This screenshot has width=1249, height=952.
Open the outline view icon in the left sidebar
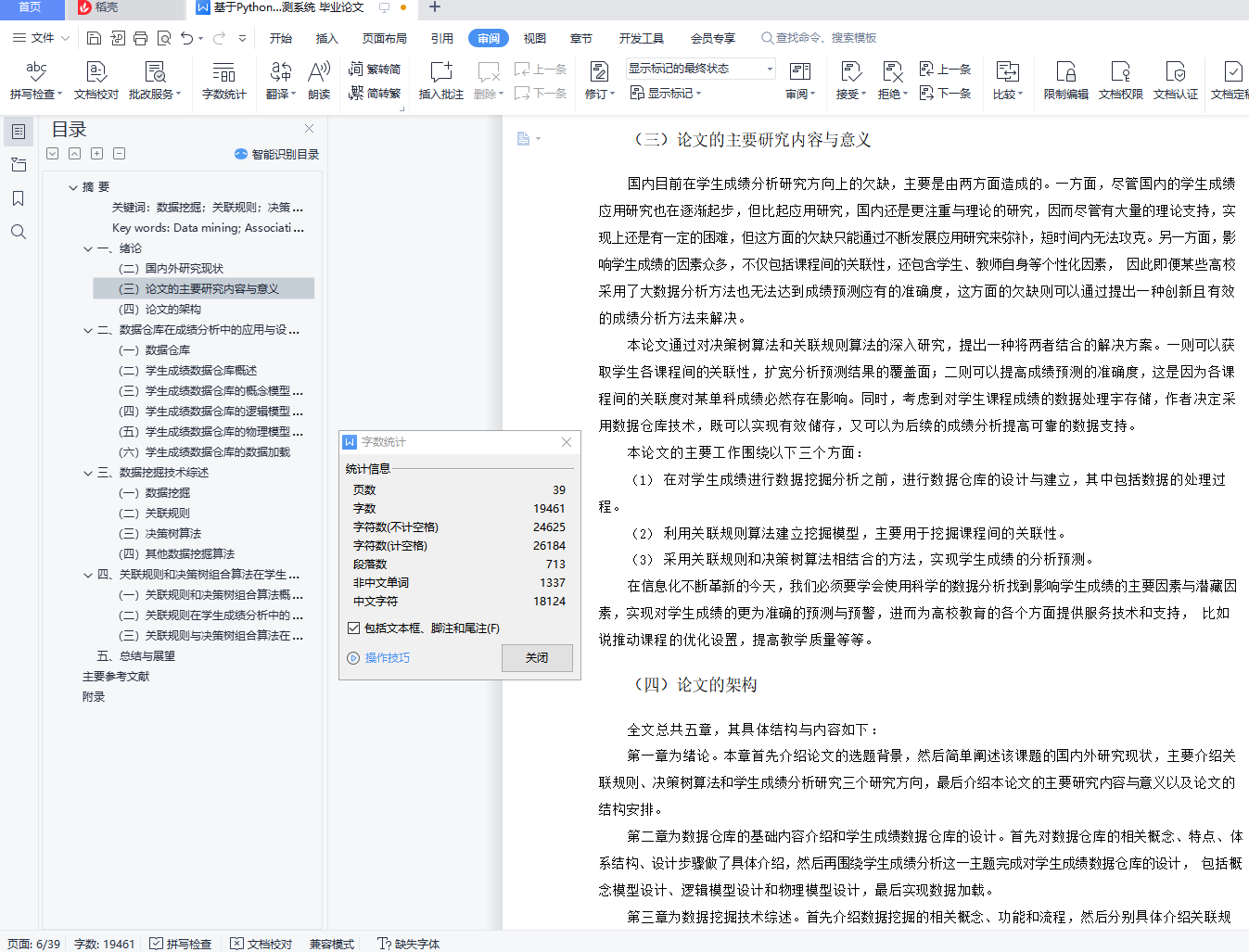point(19,132)
